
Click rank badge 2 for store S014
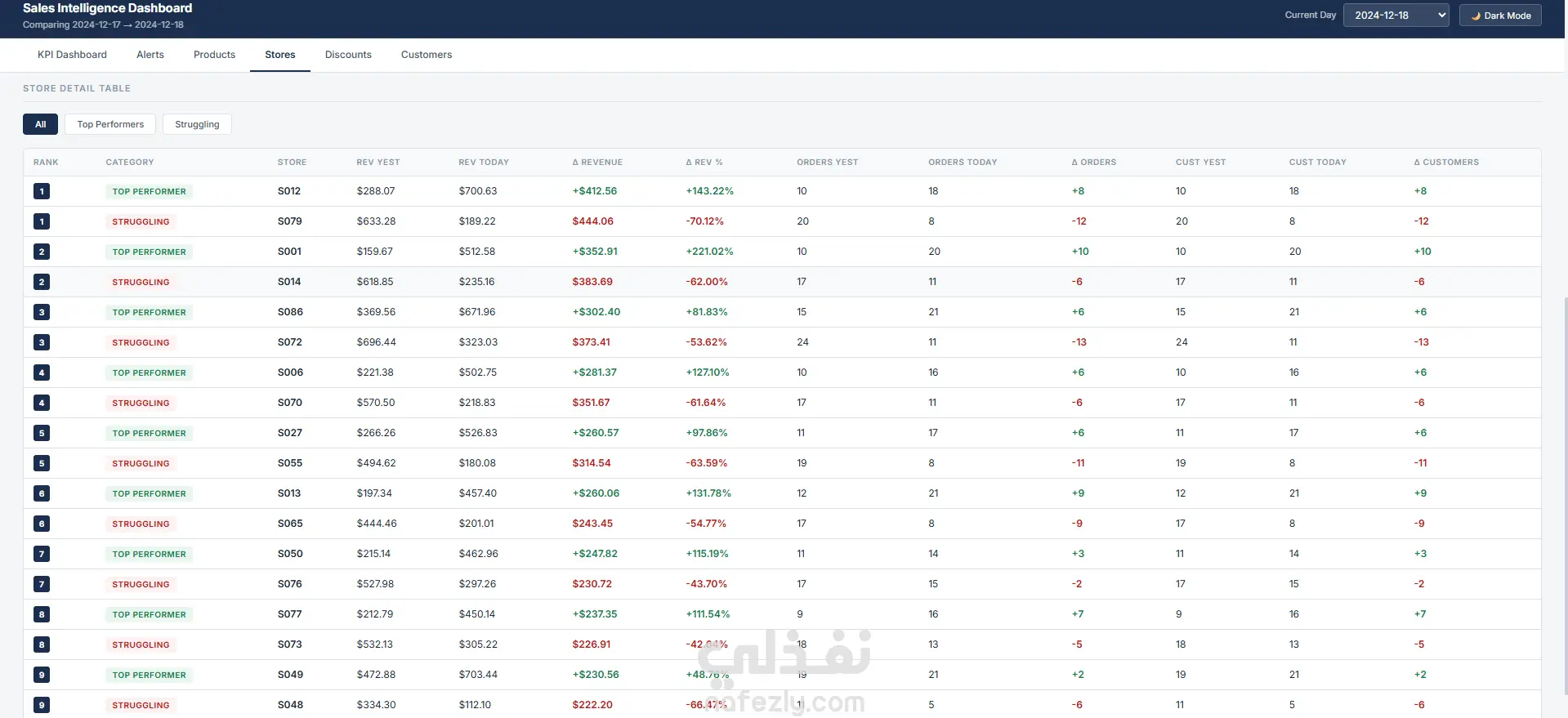point(42,282)
